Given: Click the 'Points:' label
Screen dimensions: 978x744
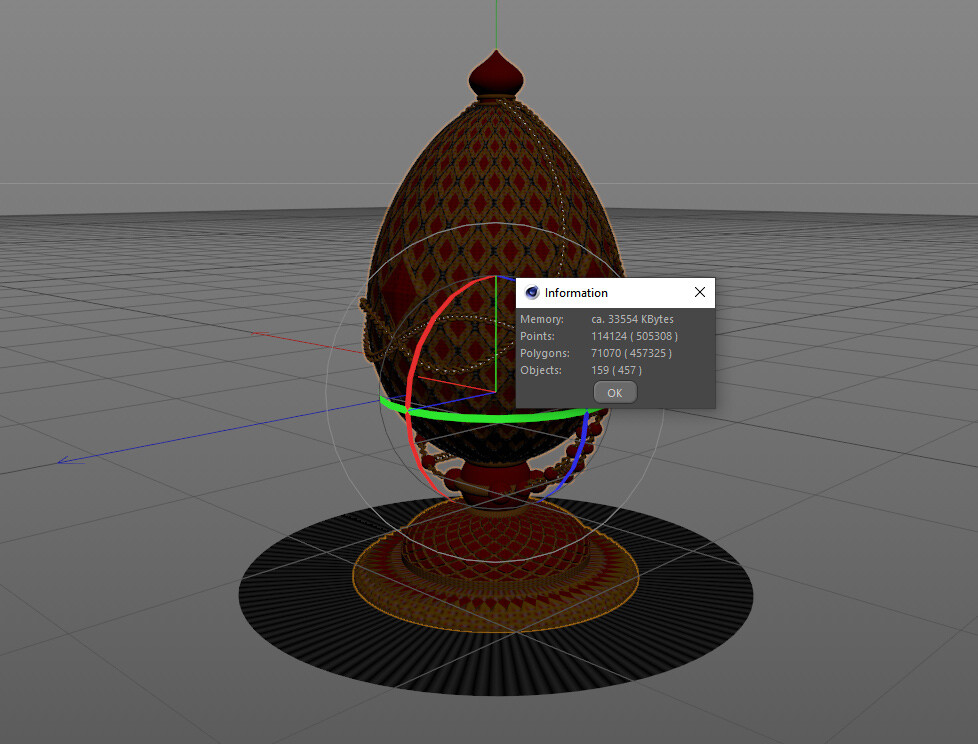Looking at the screenshot, I should pyautogui.click(x=537, y=336).
